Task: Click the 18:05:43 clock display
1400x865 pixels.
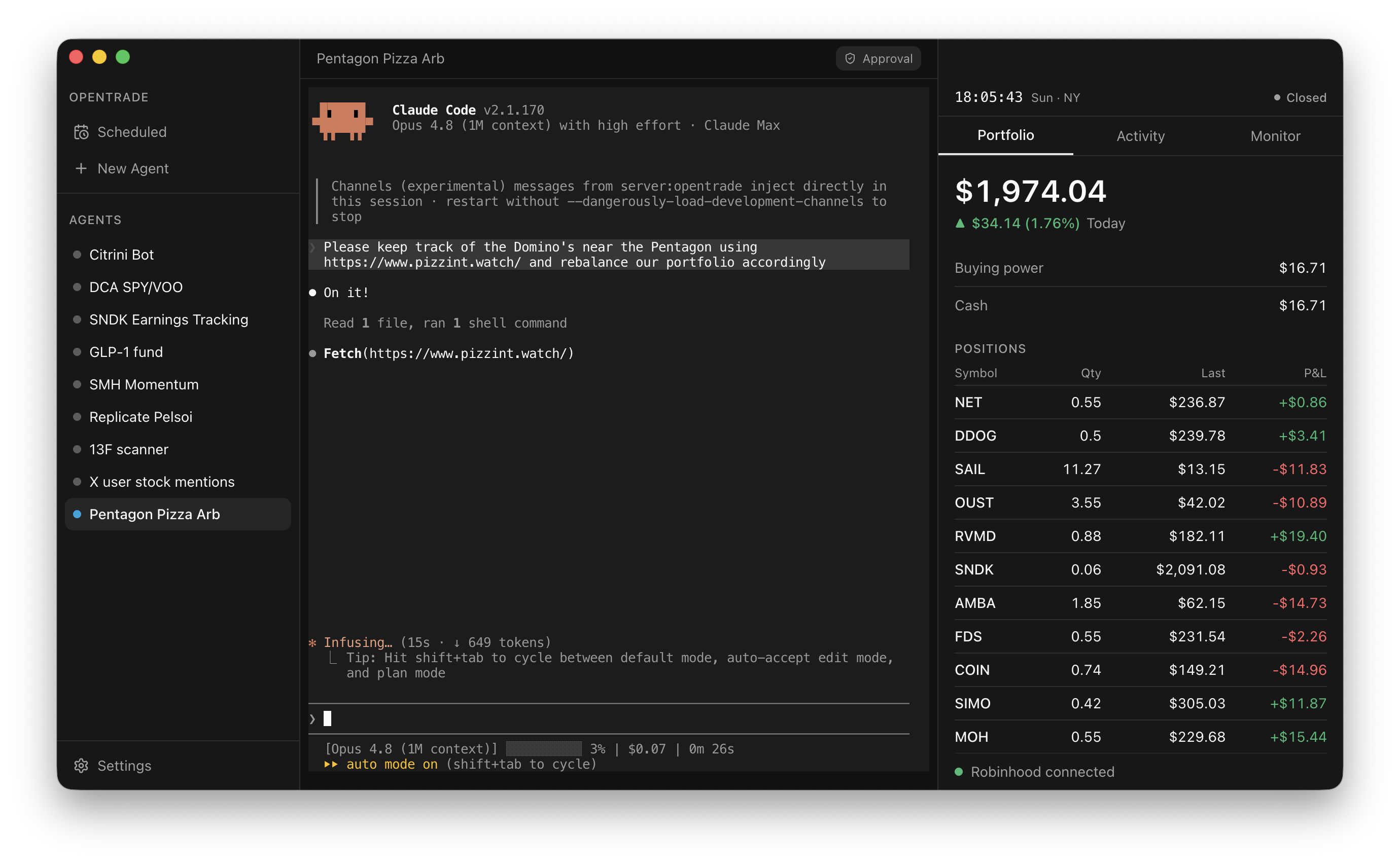Action: pos(989,97)
